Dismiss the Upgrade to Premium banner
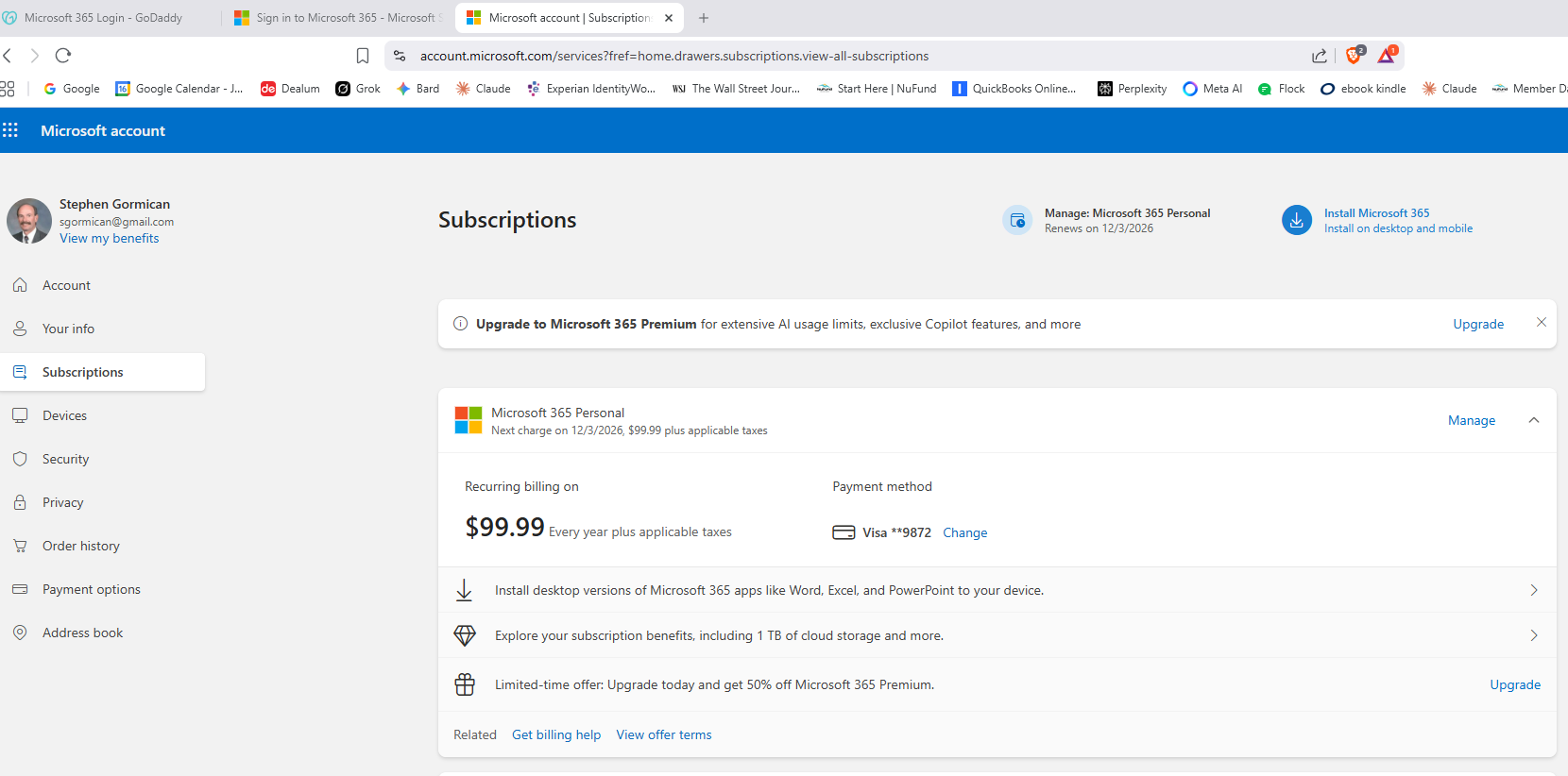 (1542, 323)
